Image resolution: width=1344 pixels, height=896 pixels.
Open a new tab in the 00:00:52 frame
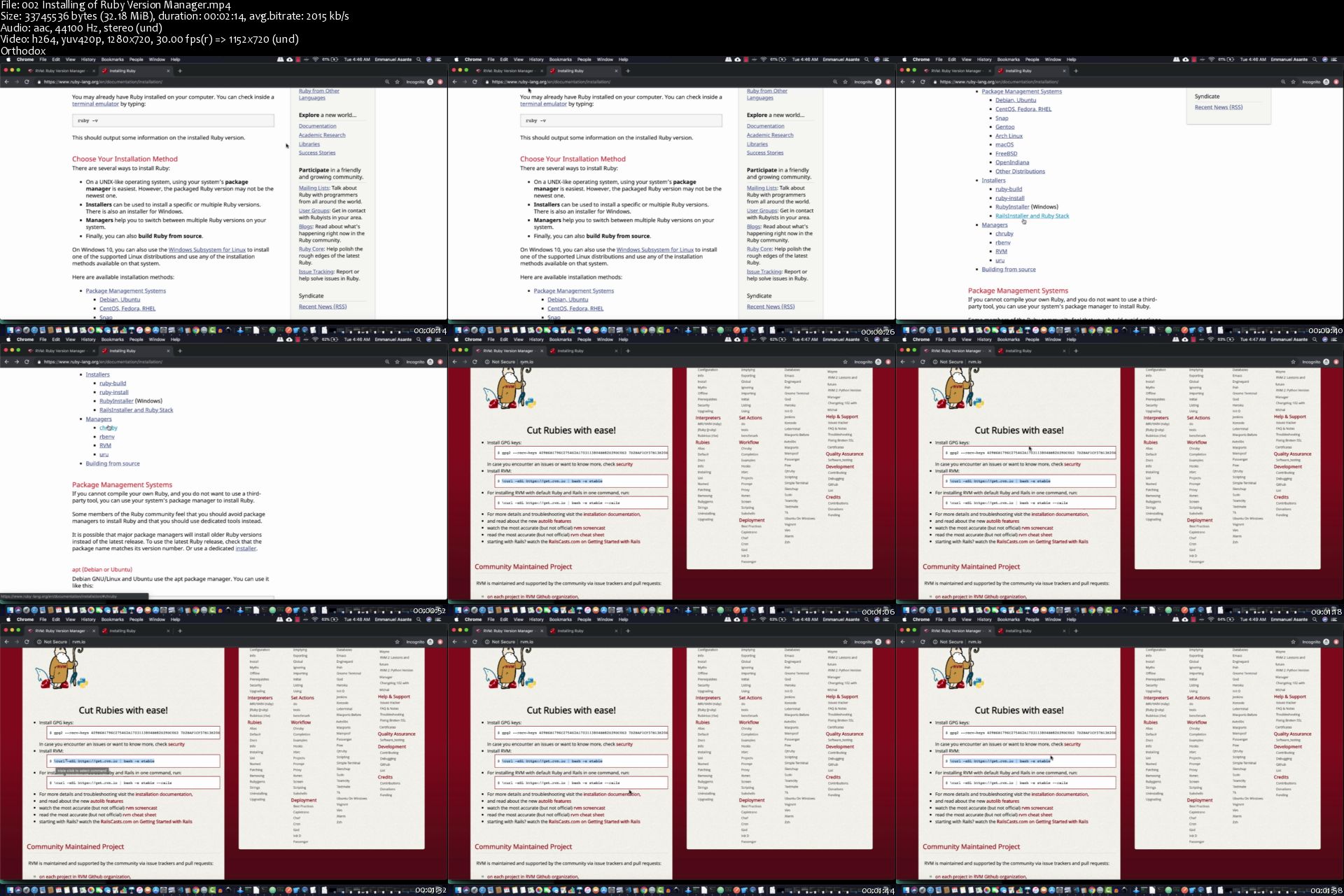[180, 351]
